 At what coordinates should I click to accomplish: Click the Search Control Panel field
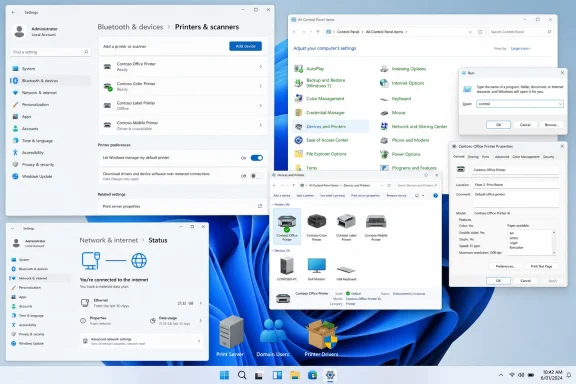coord(521,32)
